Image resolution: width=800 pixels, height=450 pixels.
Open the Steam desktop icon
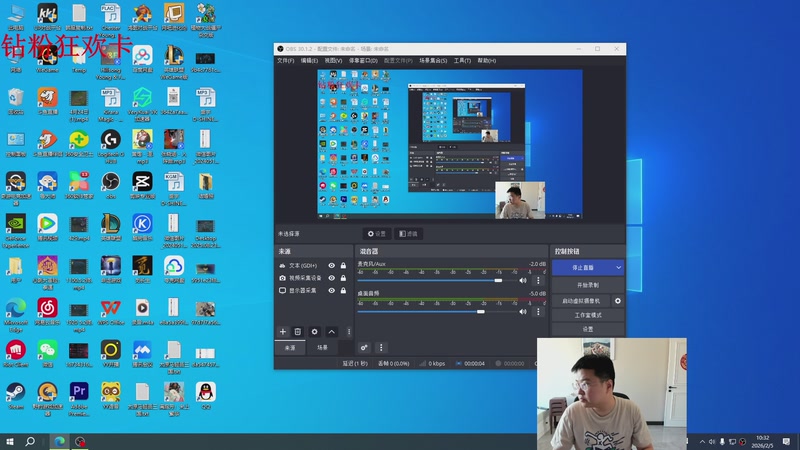tap(16, 395)
